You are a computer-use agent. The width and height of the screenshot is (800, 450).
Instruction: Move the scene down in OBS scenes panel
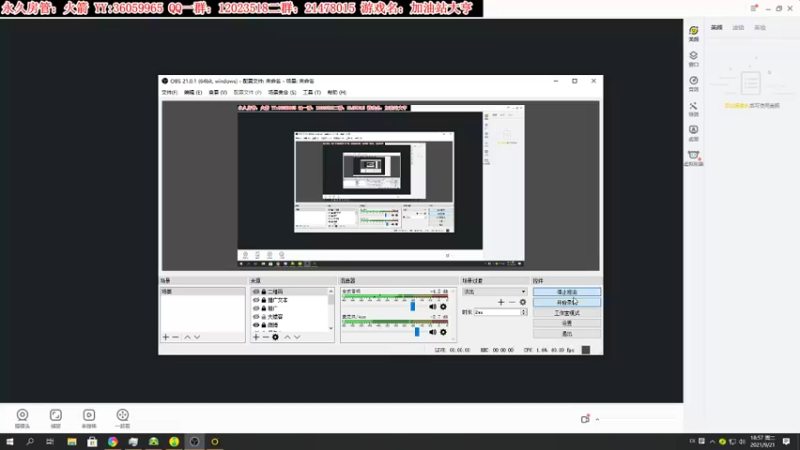pyautogui.click(x=197, y=337)
